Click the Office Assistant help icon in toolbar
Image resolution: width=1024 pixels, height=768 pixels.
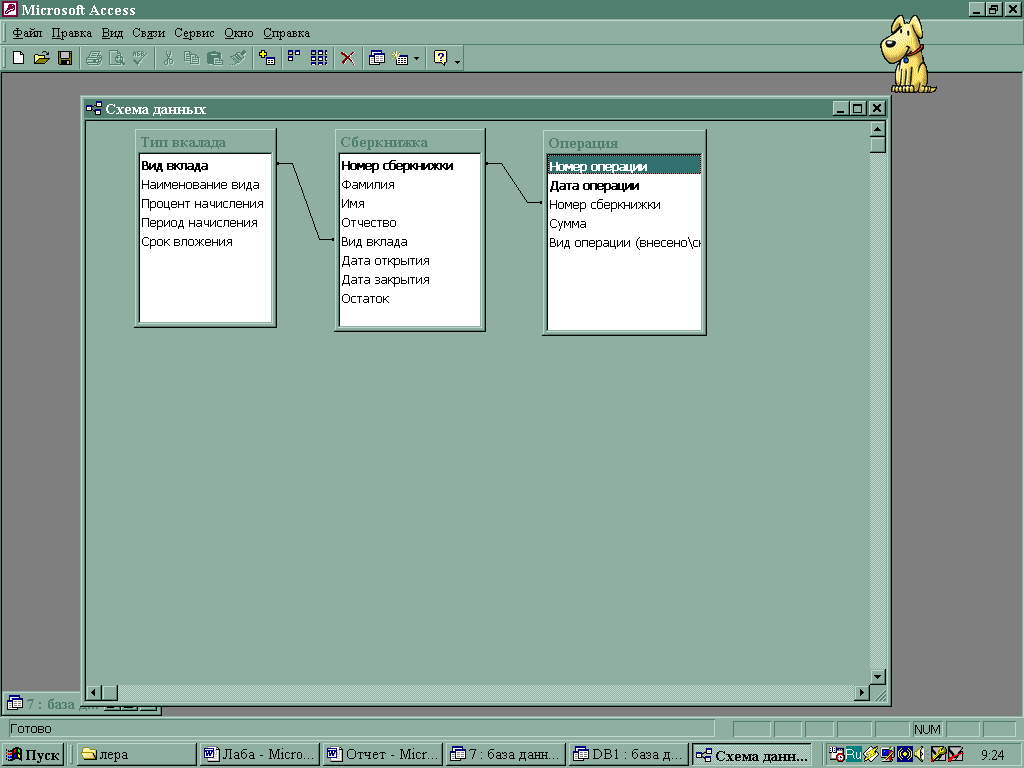tap(440, 58)
